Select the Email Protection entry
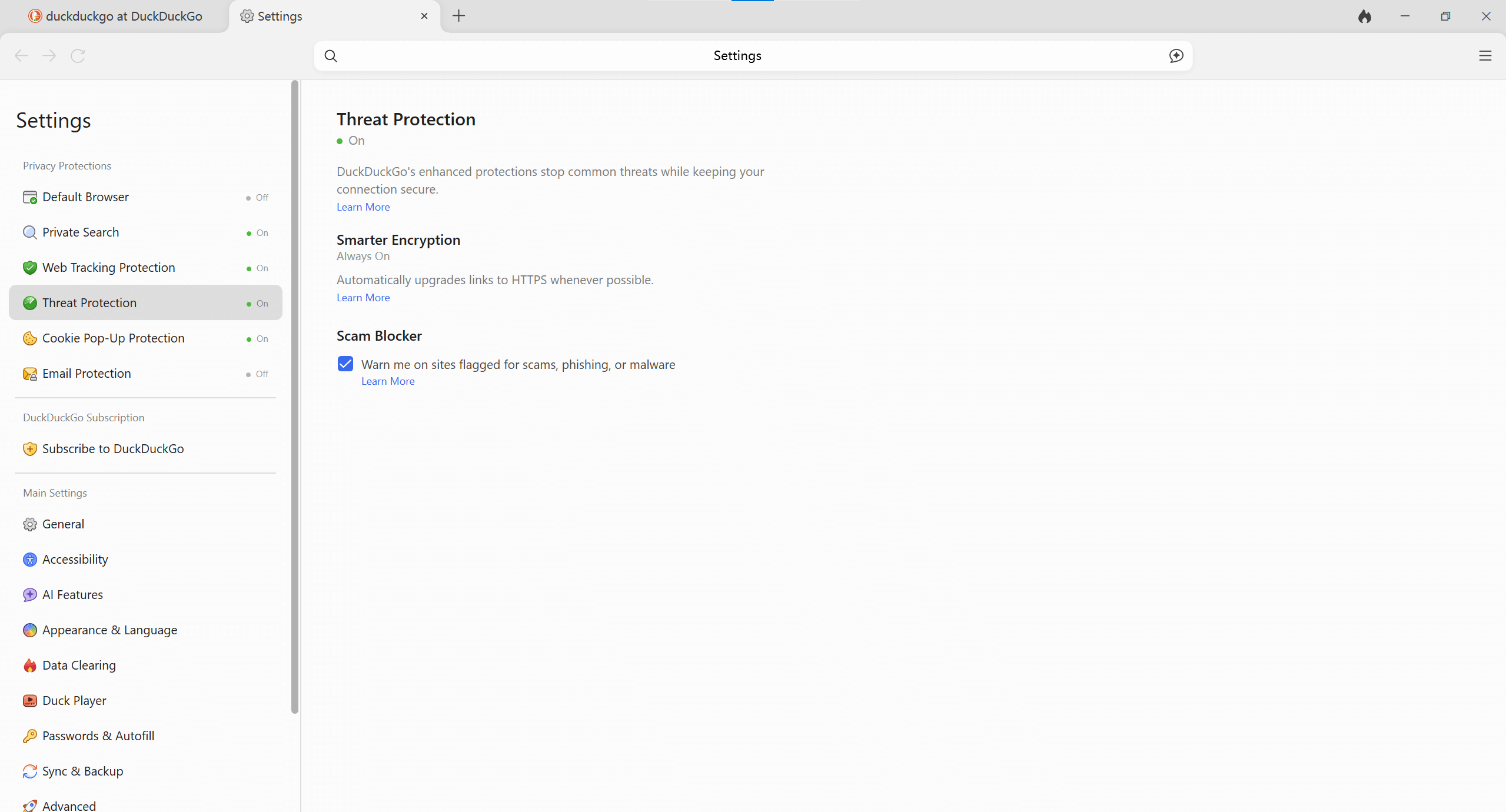This screenshot has height=812, width=1506. coord(87,373)
